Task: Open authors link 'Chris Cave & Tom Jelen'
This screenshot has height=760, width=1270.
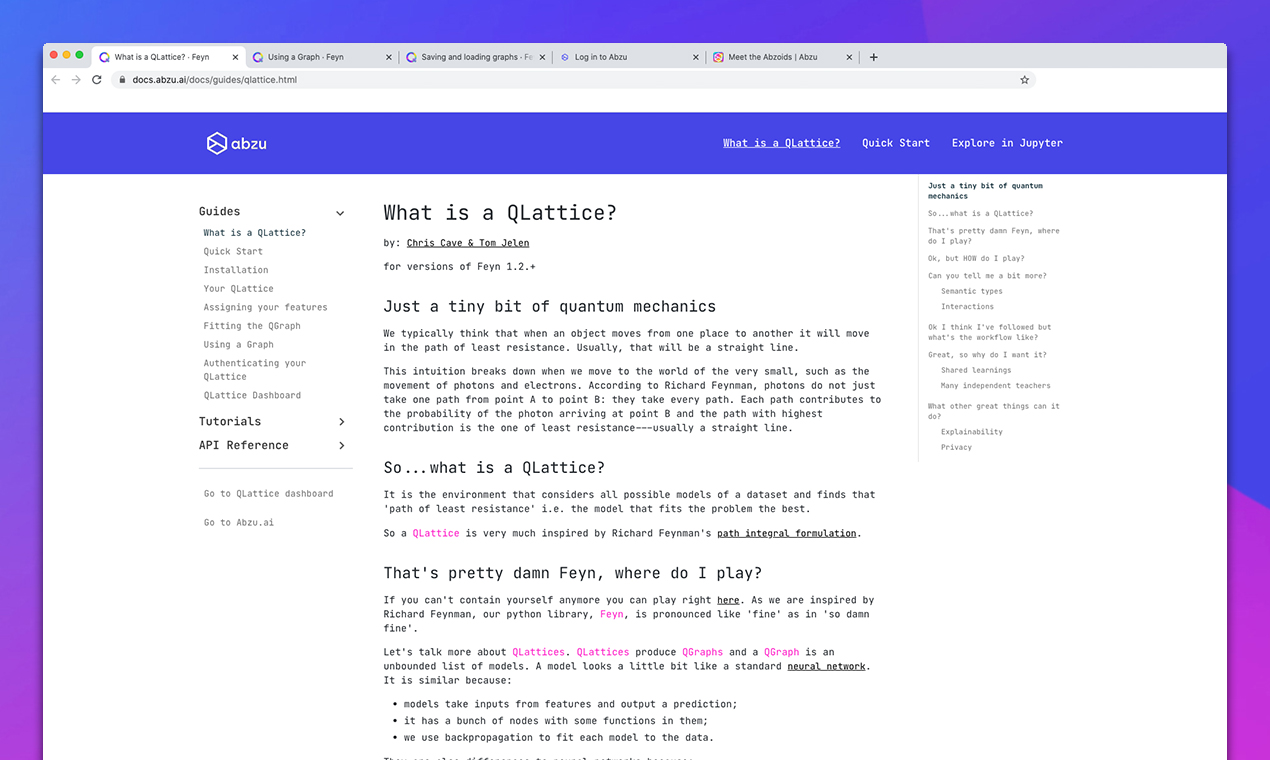Action: (468, 243)
